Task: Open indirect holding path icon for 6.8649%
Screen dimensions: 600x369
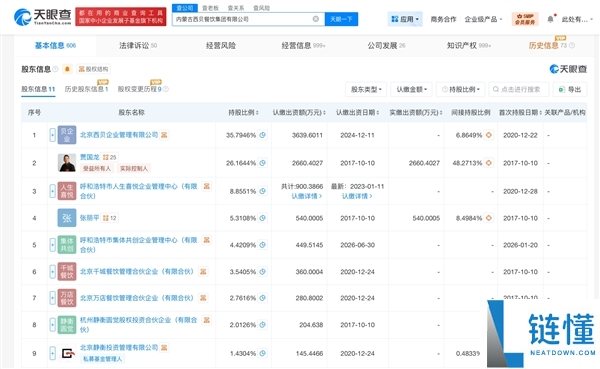Action: [x=489, y=135]
